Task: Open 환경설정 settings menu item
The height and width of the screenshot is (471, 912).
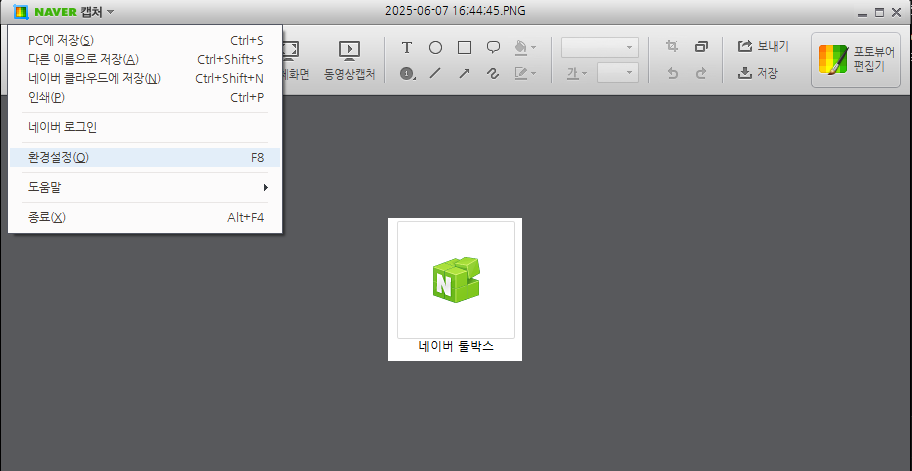Action: point(145,158)
